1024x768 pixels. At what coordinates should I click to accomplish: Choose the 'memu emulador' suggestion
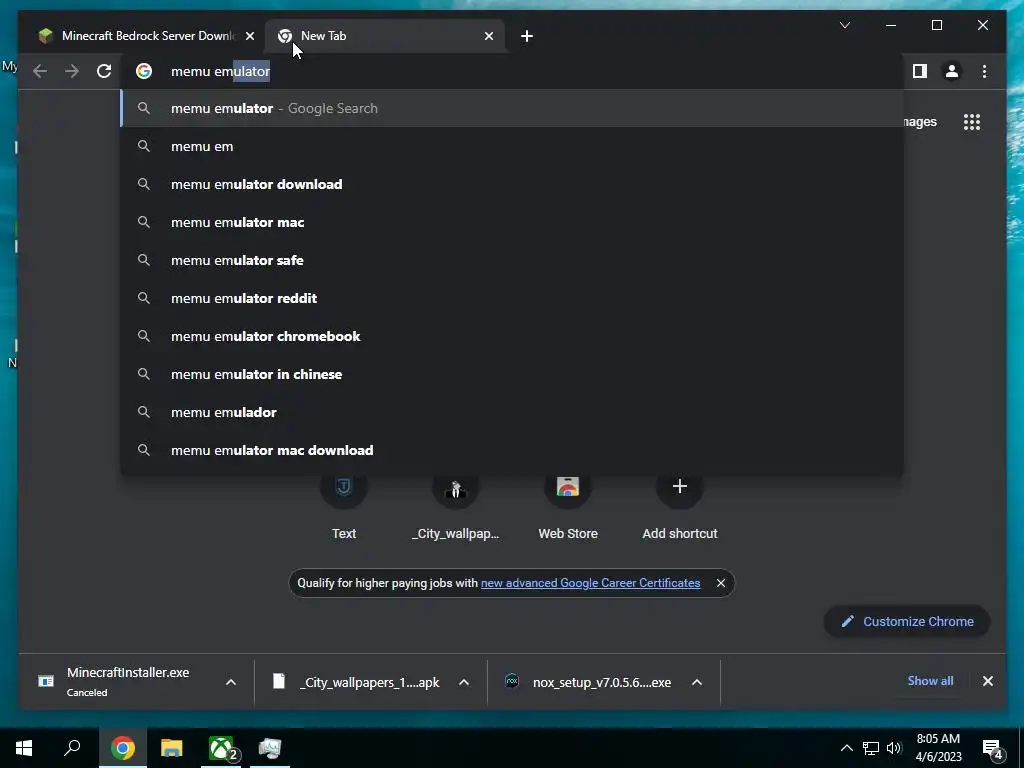[512, 412]
